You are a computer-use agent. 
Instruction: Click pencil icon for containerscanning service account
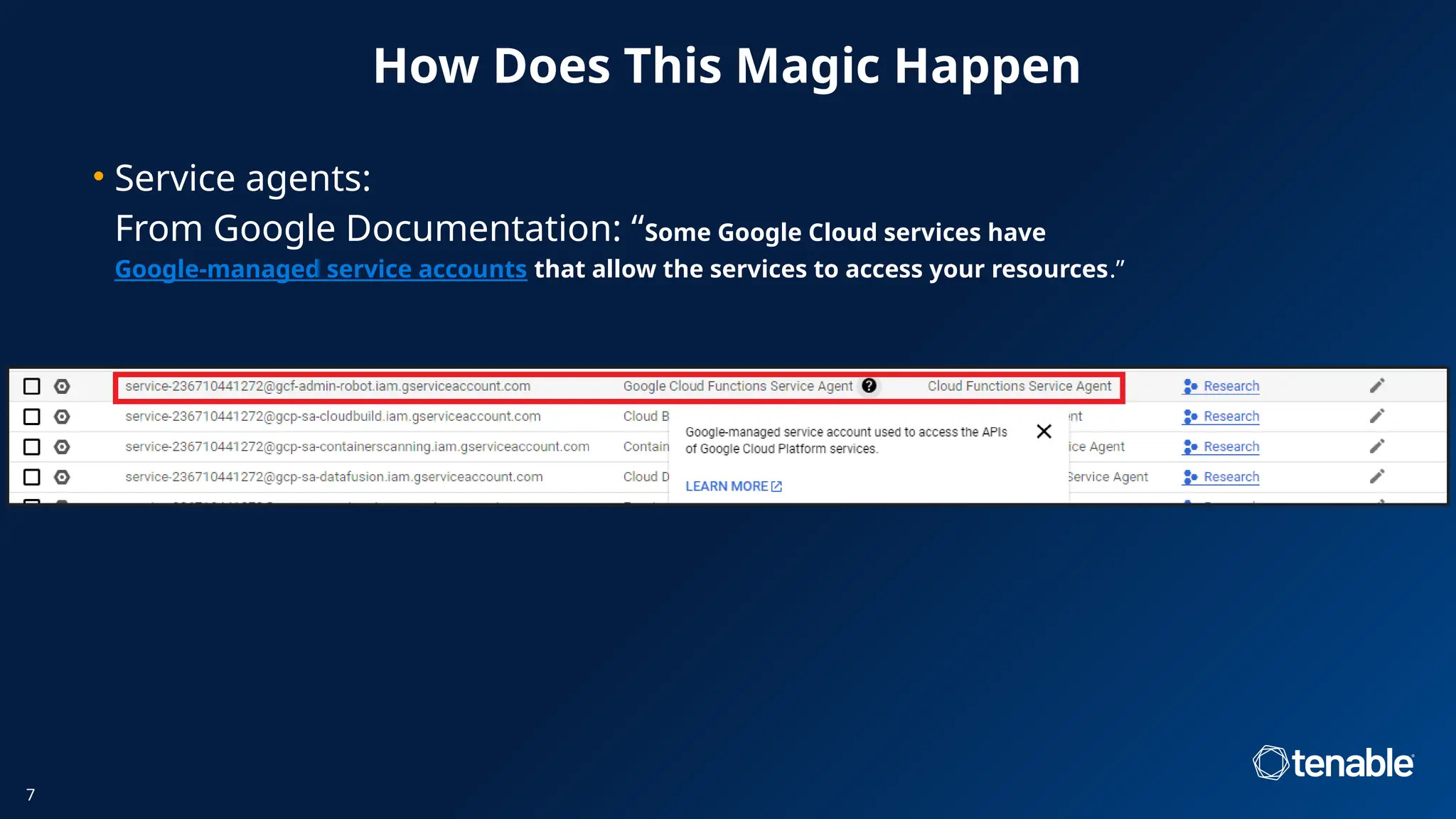(1377, 446)
